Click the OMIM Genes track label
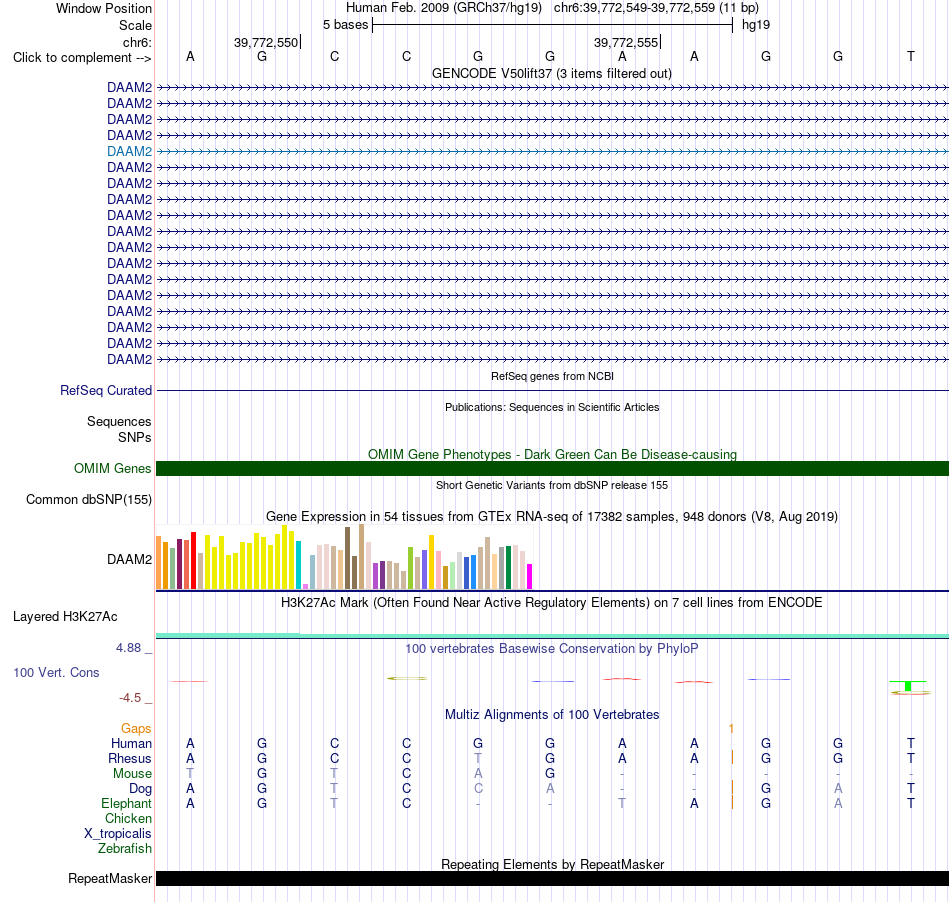This screenshot has width=950, height=902. pos(112,468)
